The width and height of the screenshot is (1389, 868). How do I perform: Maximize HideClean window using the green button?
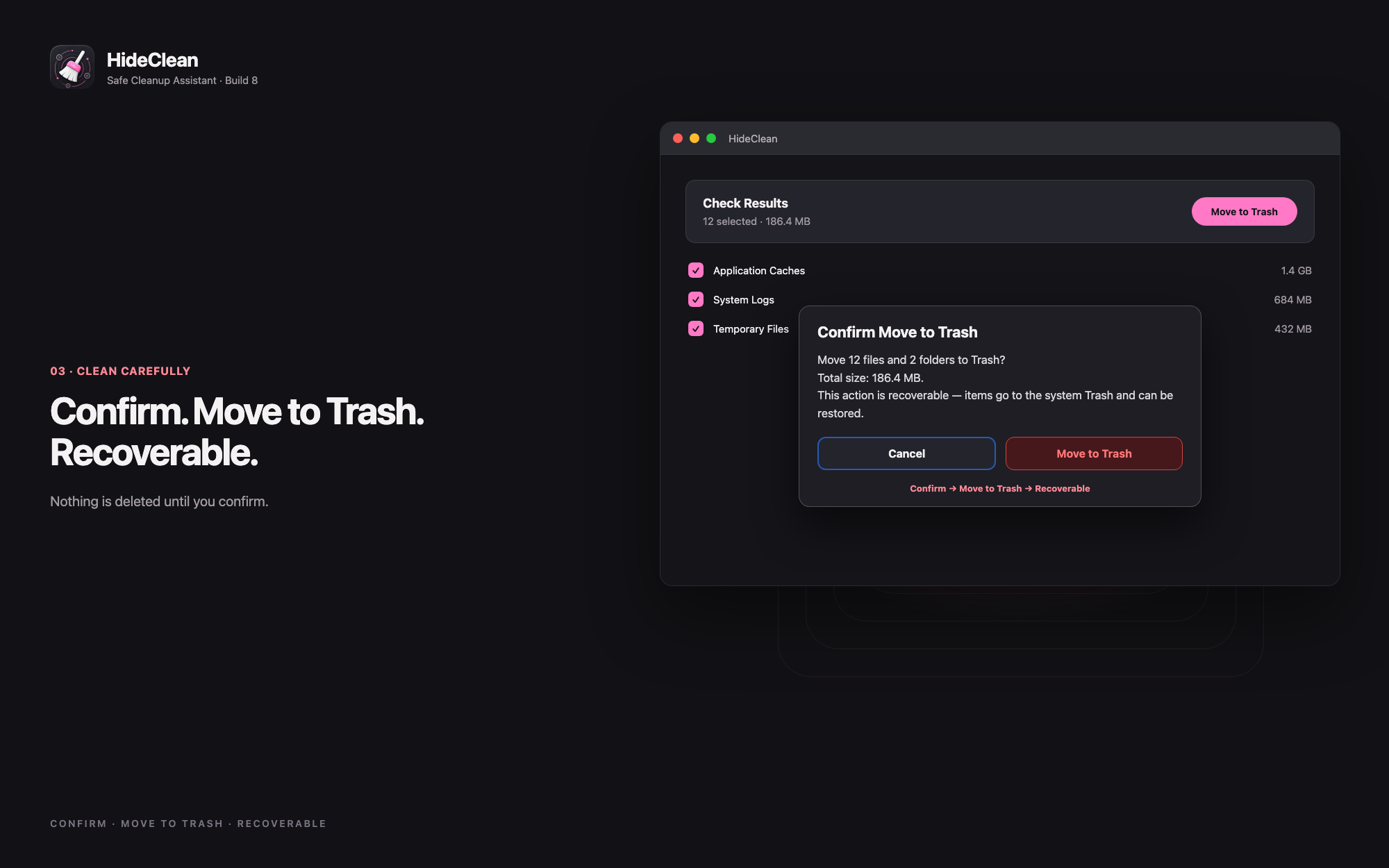tap(711, 138)
